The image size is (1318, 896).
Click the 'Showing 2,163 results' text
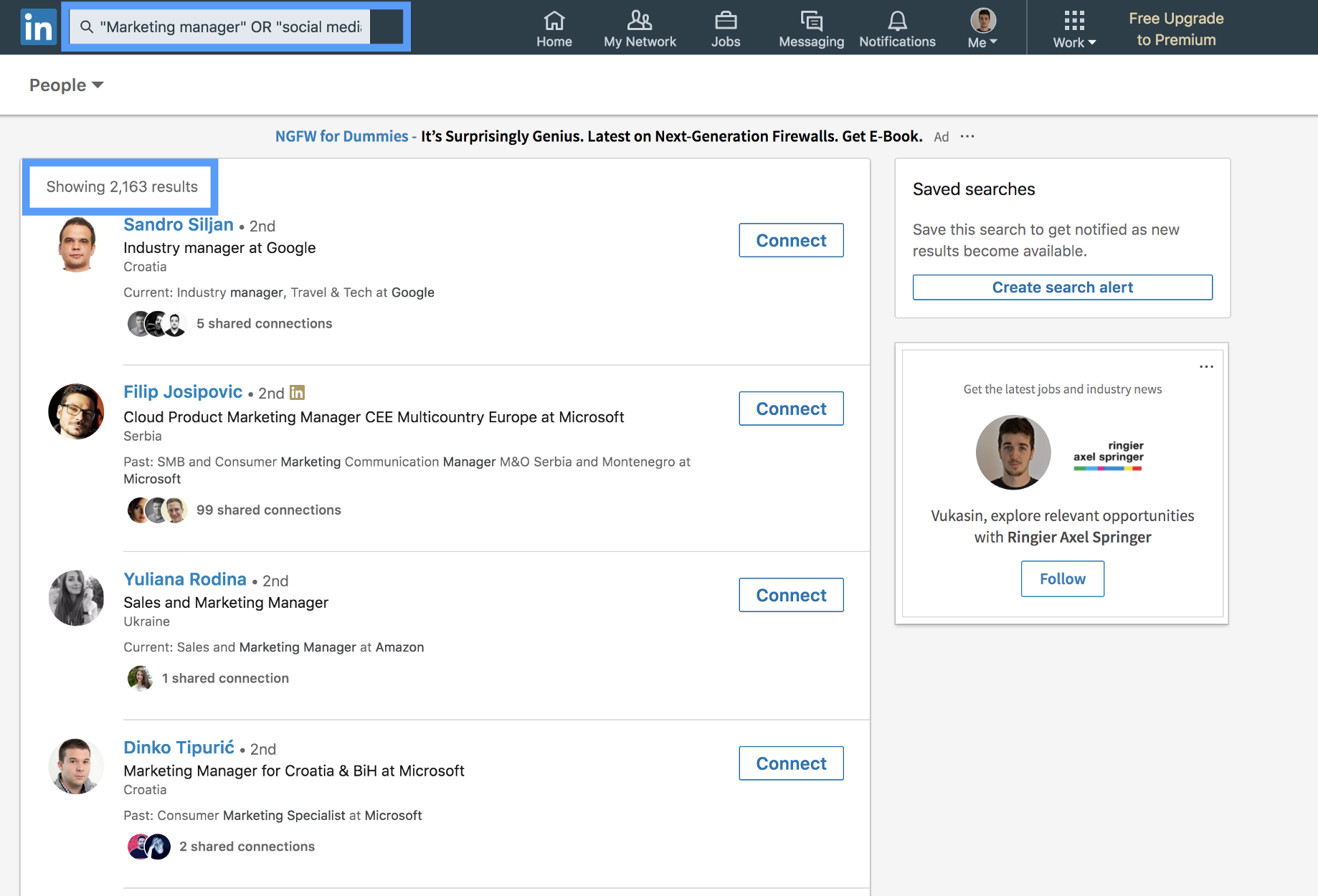point(122,187)
